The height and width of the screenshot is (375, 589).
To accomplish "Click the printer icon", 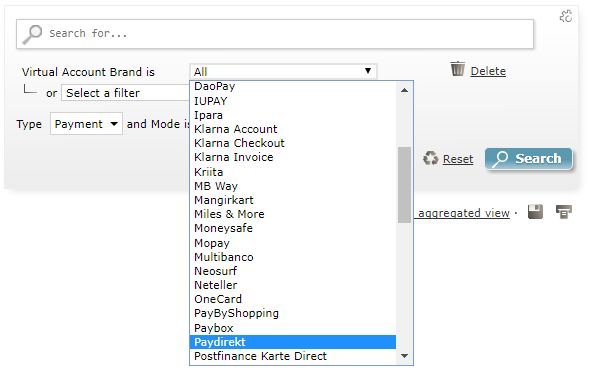I will coord(563,212).
